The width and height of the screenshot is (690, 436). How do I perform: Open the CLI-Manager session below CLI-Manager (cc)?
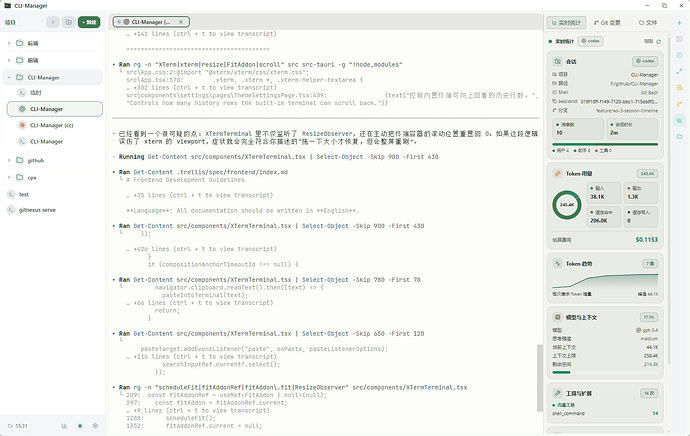point(46,141)
